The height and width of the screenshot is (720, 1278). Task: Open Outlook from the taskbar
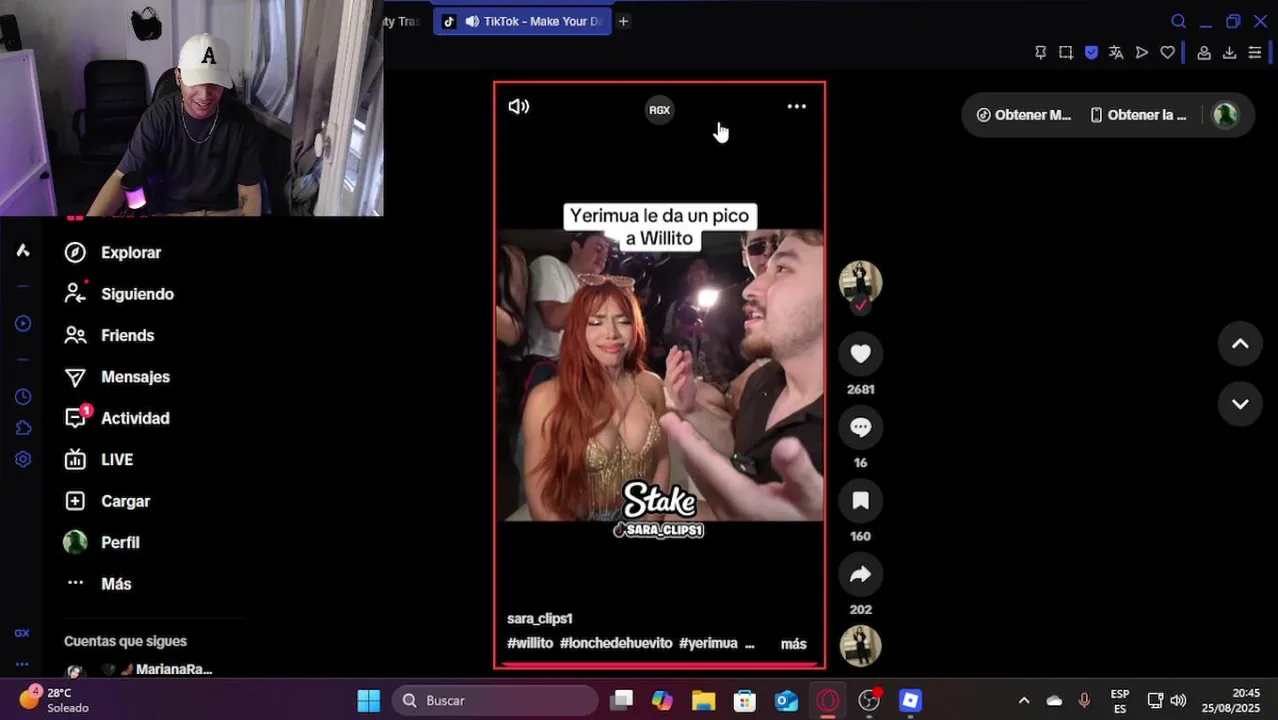[787, 700]
